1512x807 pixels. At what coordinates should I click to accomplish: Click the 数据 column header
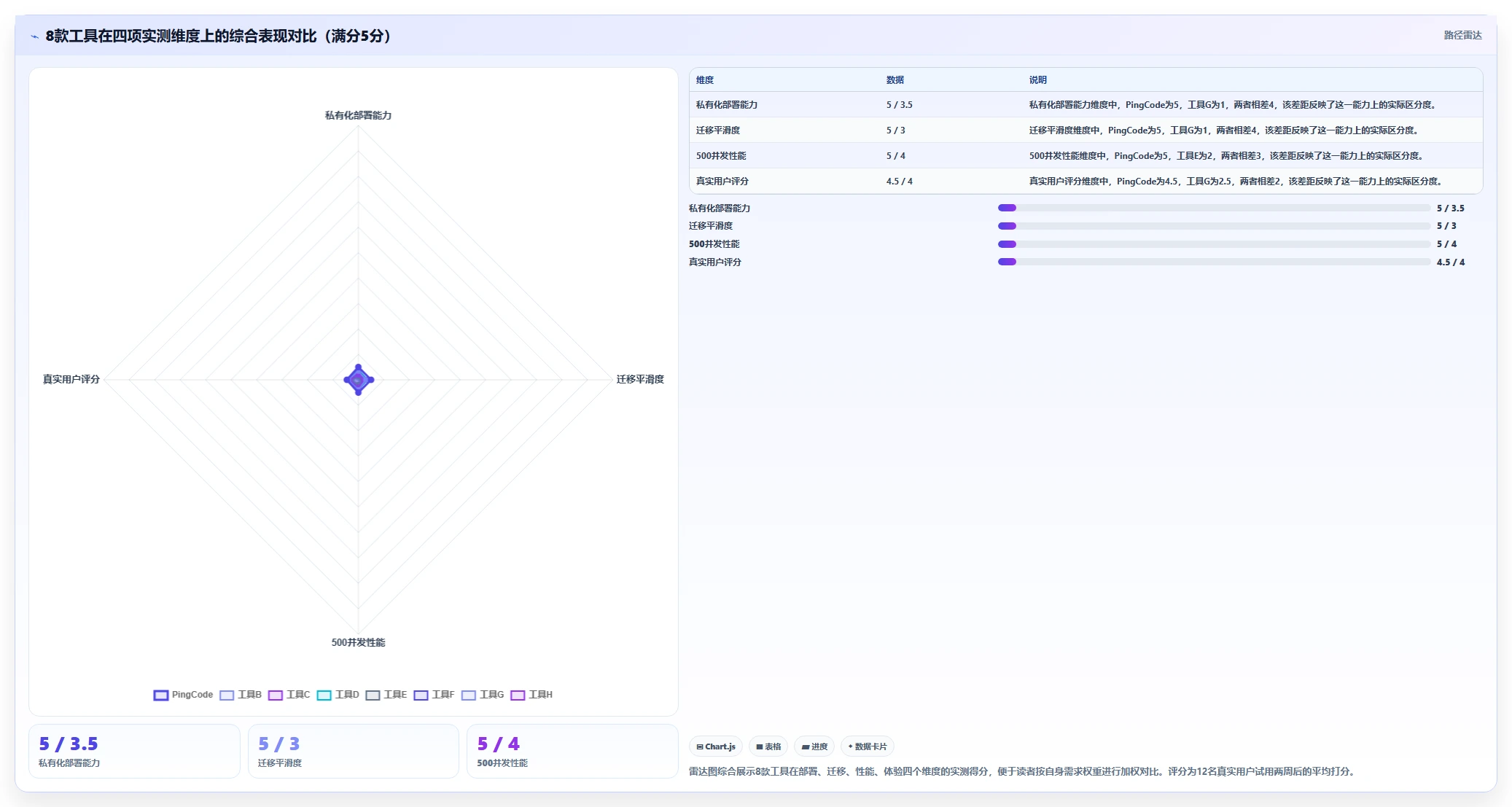[x=895, y=80]
